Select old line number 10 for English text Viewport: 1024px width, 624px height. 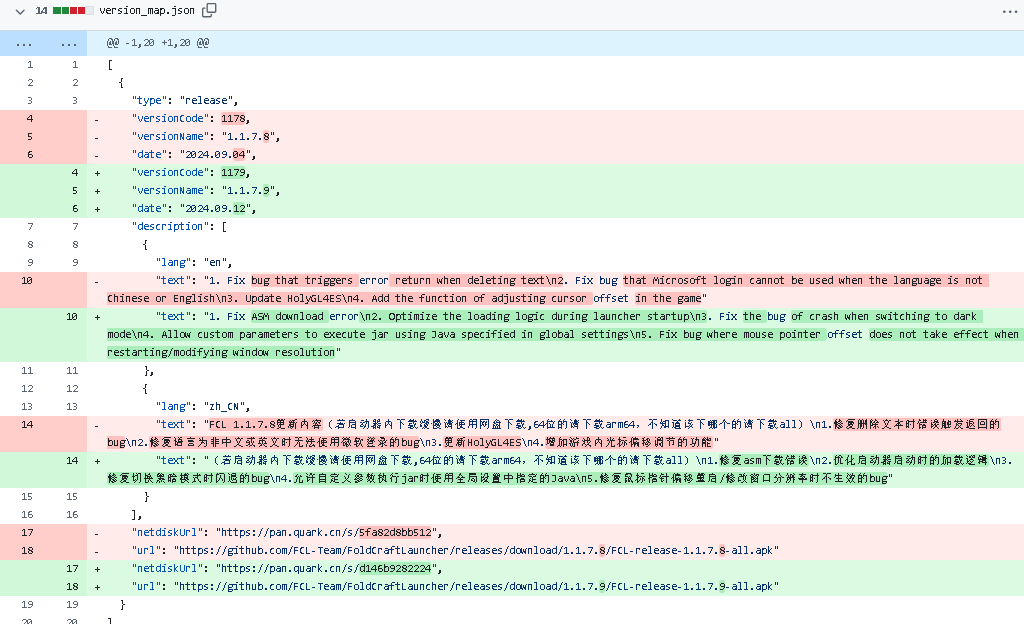tap(30, 280)
